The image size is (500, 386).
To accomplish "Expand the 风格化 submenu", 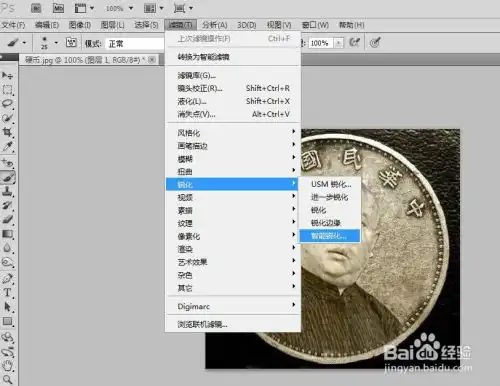I will pos(232,133).
